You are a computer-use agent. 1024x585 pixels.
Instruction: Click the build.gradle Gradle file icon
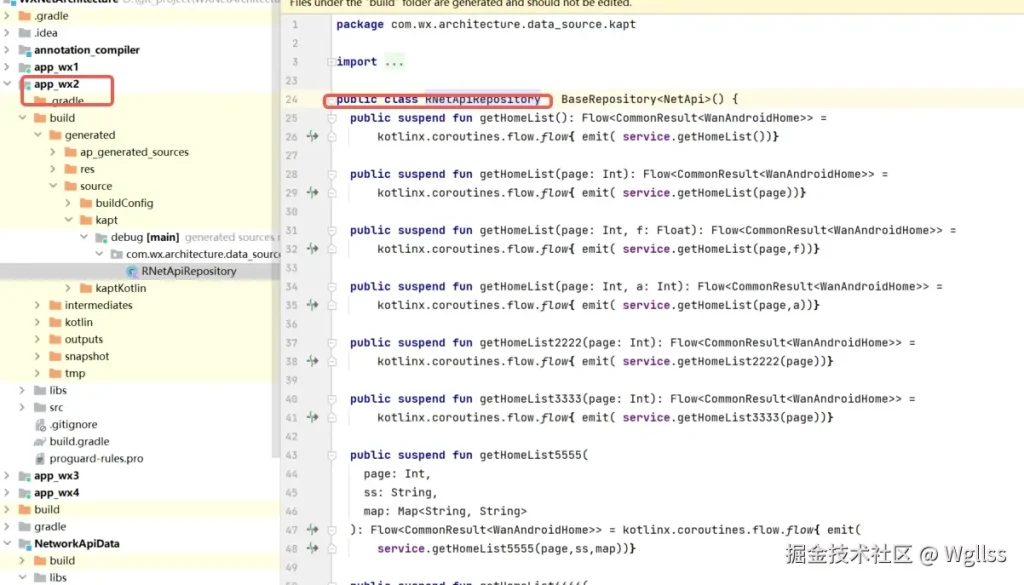[38, 441]
